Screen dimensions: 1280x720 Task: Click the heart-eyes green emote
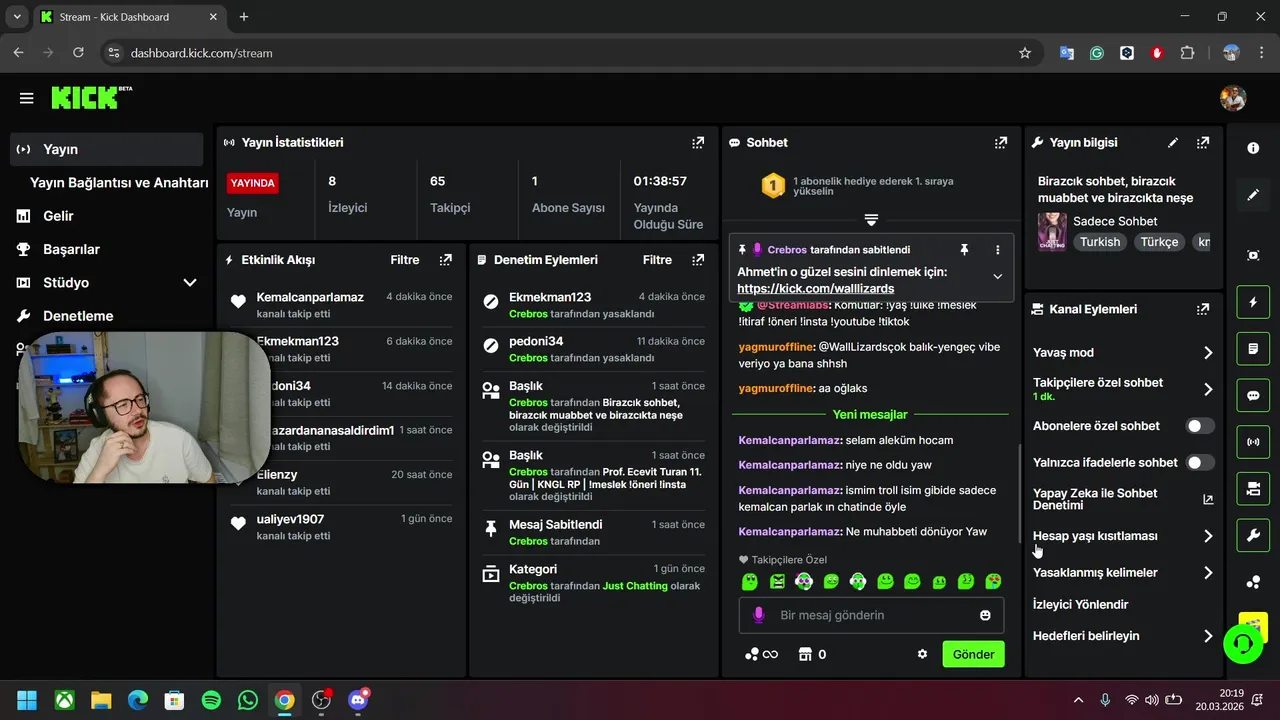tap(993, 581)
